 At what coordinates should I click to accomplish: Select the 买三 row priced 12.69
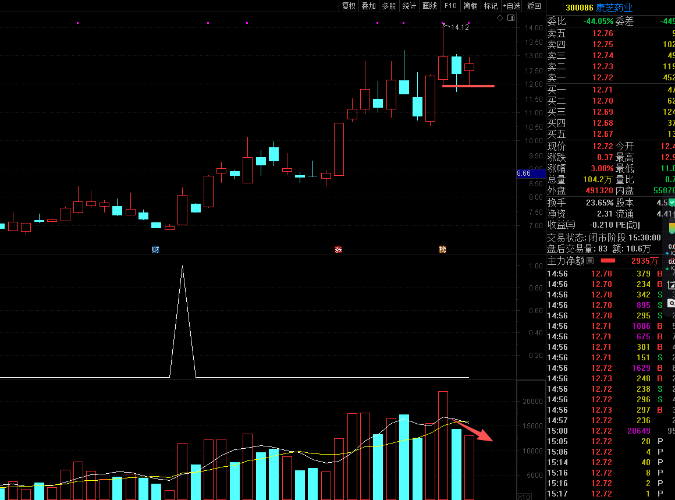coord(611,112)
